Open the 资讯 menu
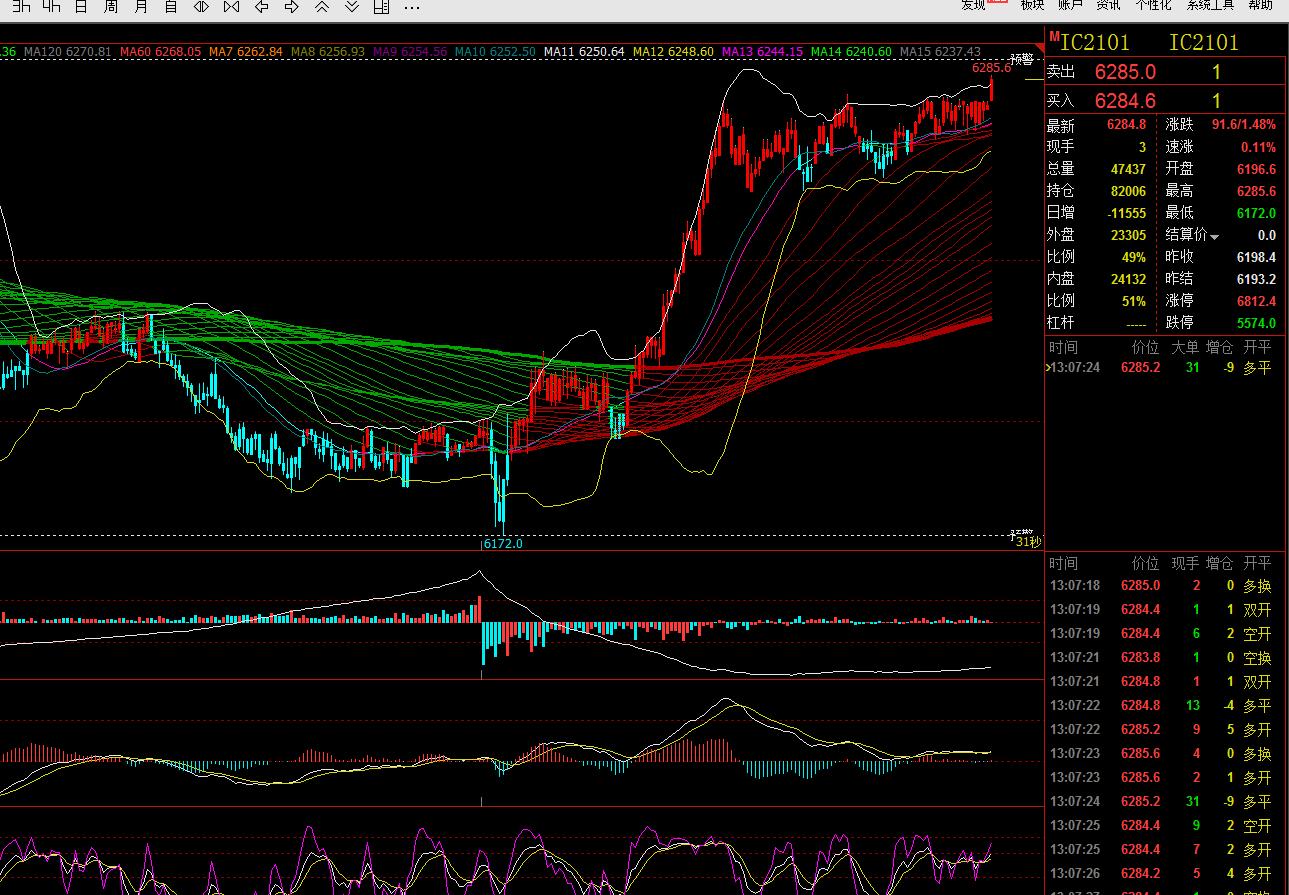This screenshot has height=895, width=1289. point(1108,5)
